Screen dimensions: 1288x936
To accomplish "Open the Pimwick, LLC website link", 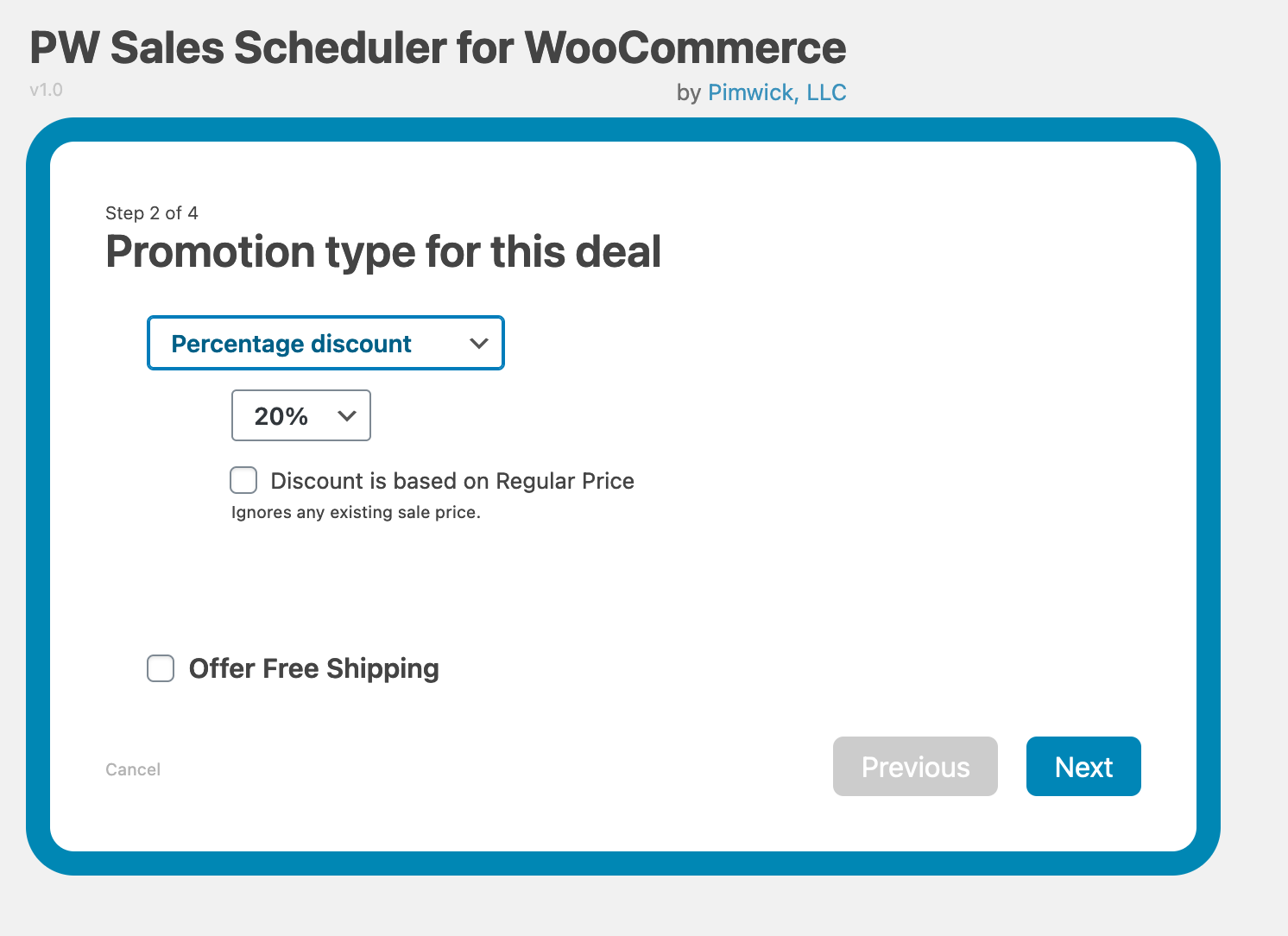I will coord(776,92).
